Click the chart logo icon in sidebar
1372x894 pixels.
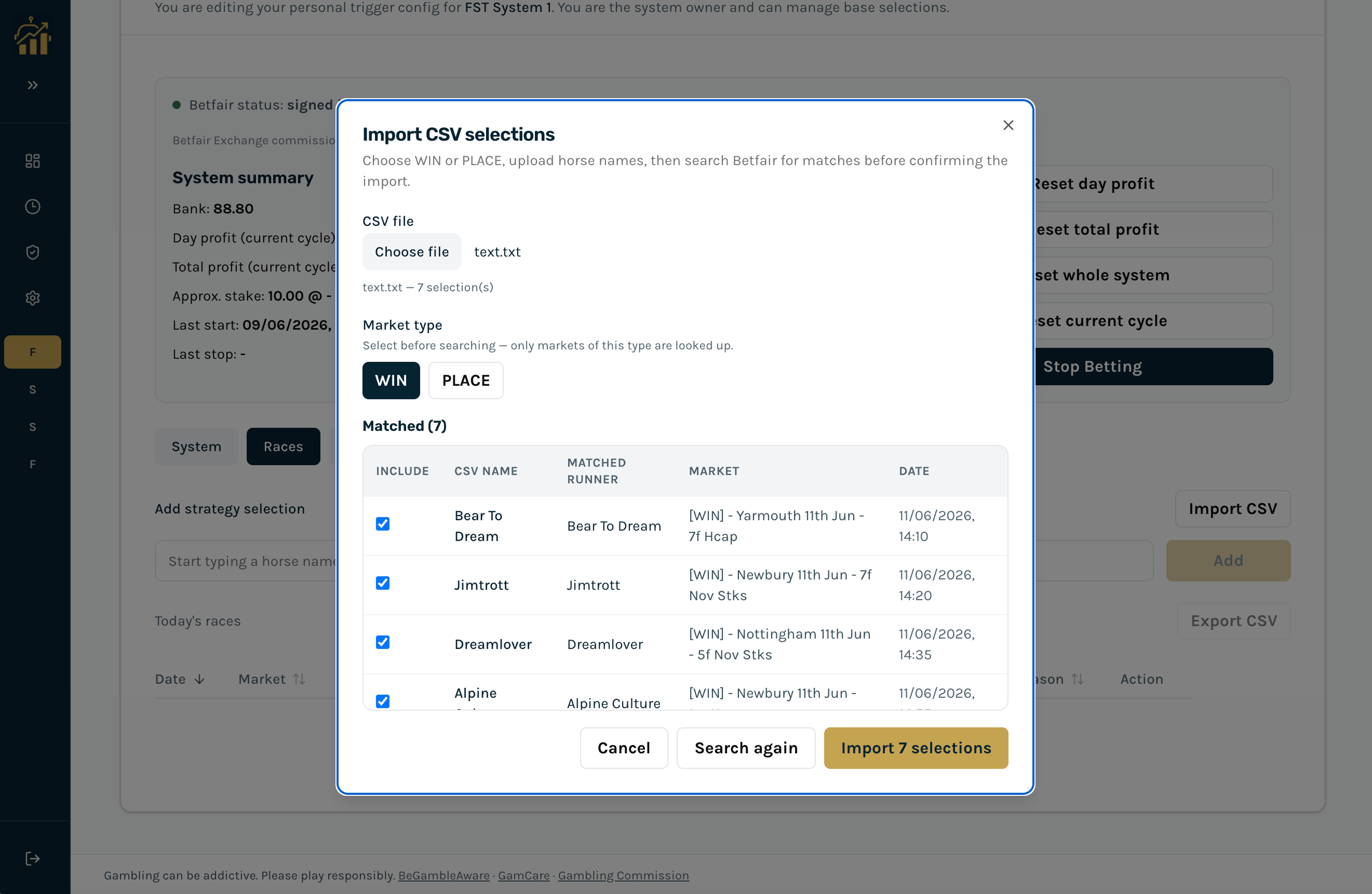[x=33, y=36]
